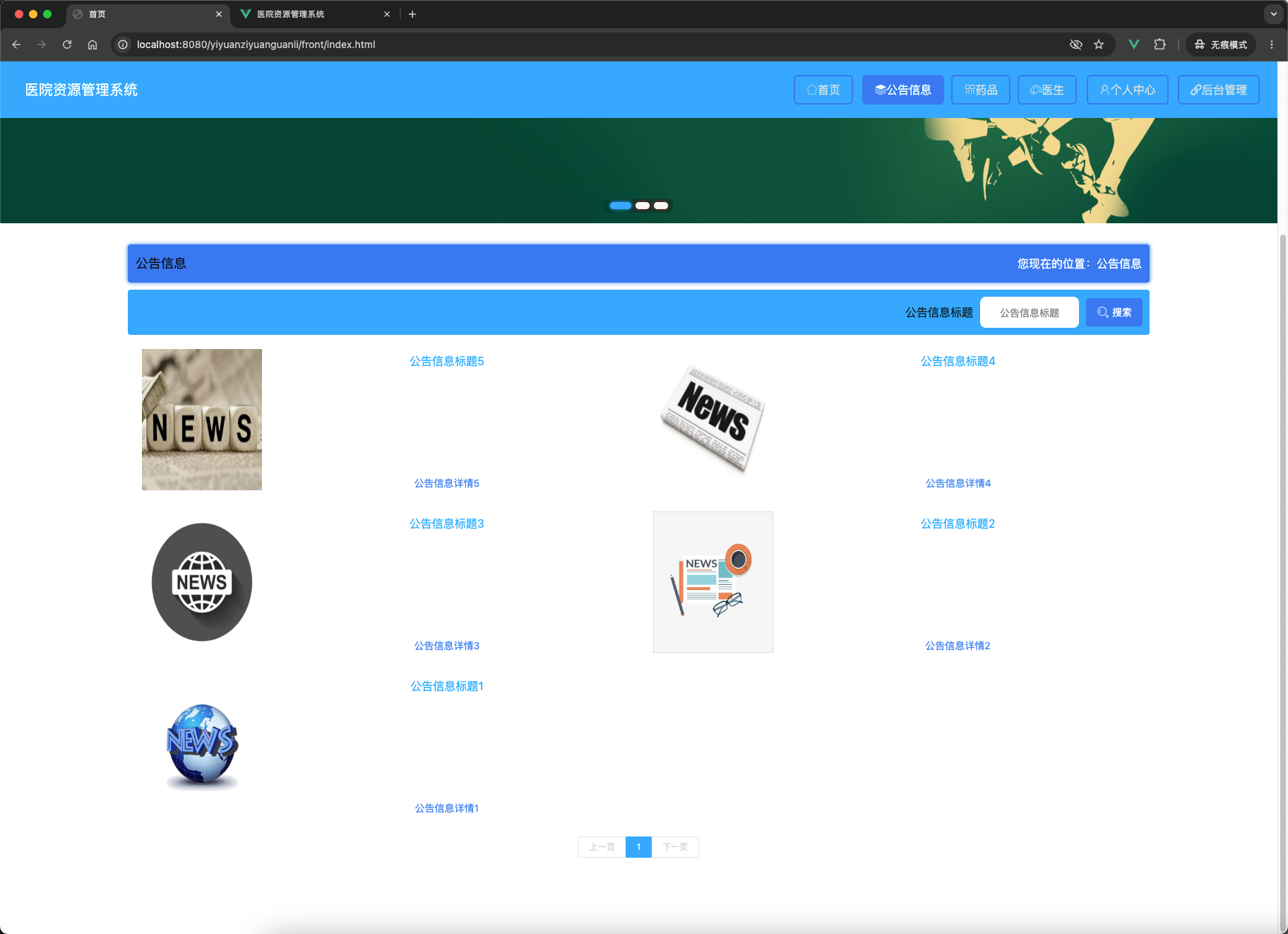Click the 搜索 button
This screenshot has width=1288, height=934.
[1114, 312]
